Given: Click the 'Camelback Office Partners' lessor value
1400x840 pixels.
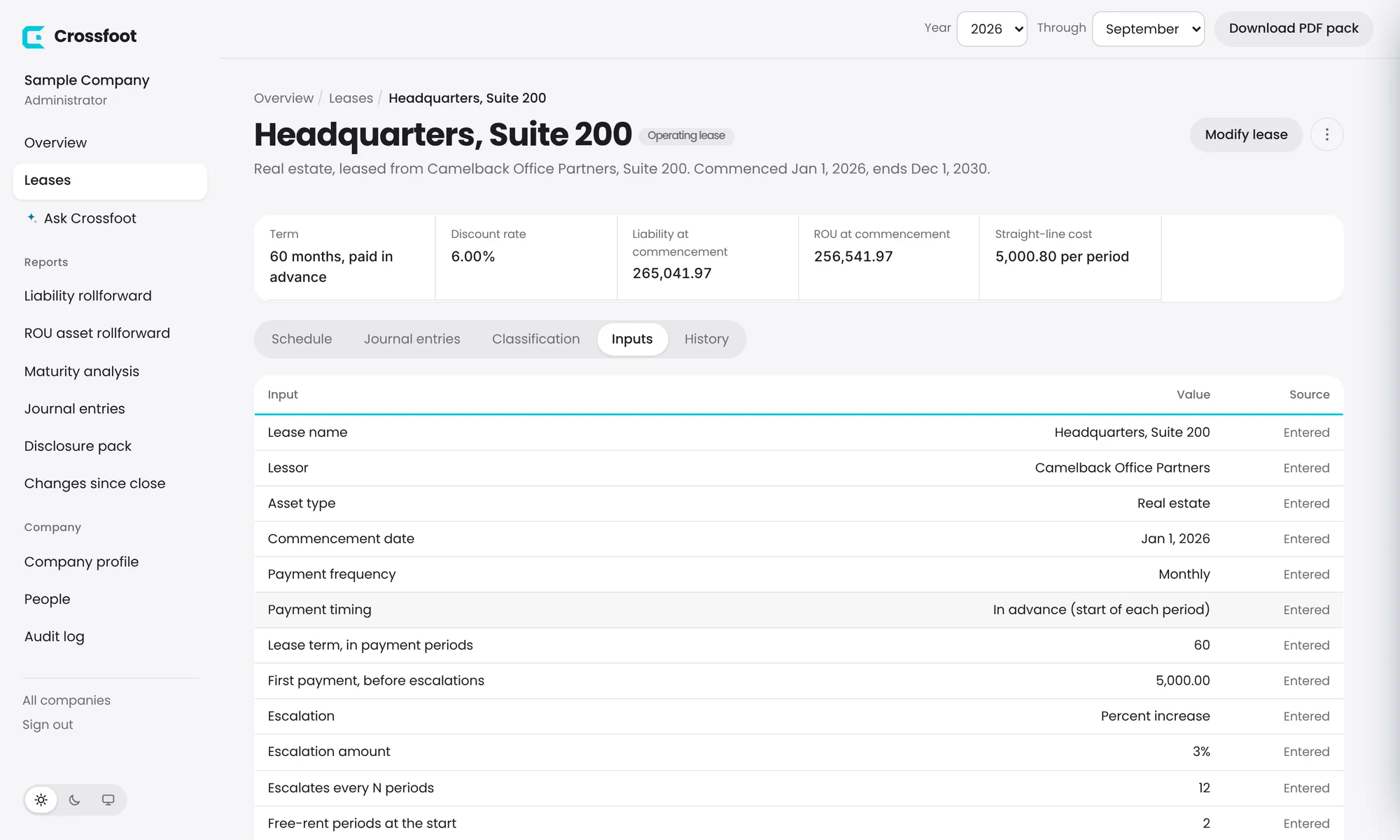Looking at the screenshot, I should (1122, 468).
